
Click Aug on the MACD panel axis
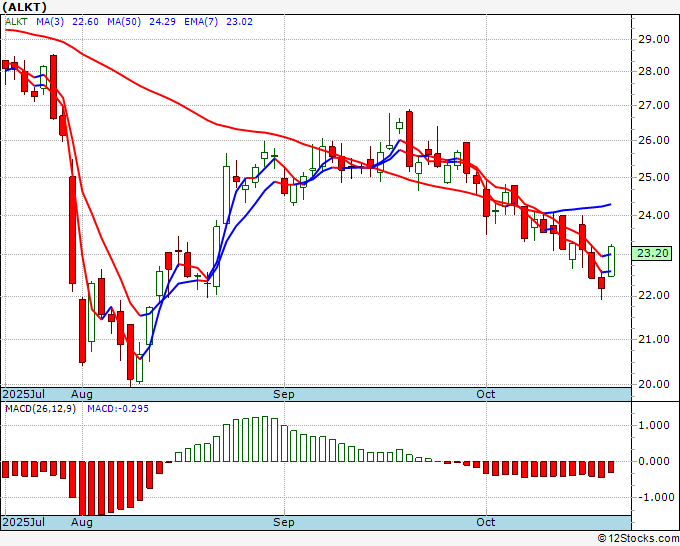(82, 522)
